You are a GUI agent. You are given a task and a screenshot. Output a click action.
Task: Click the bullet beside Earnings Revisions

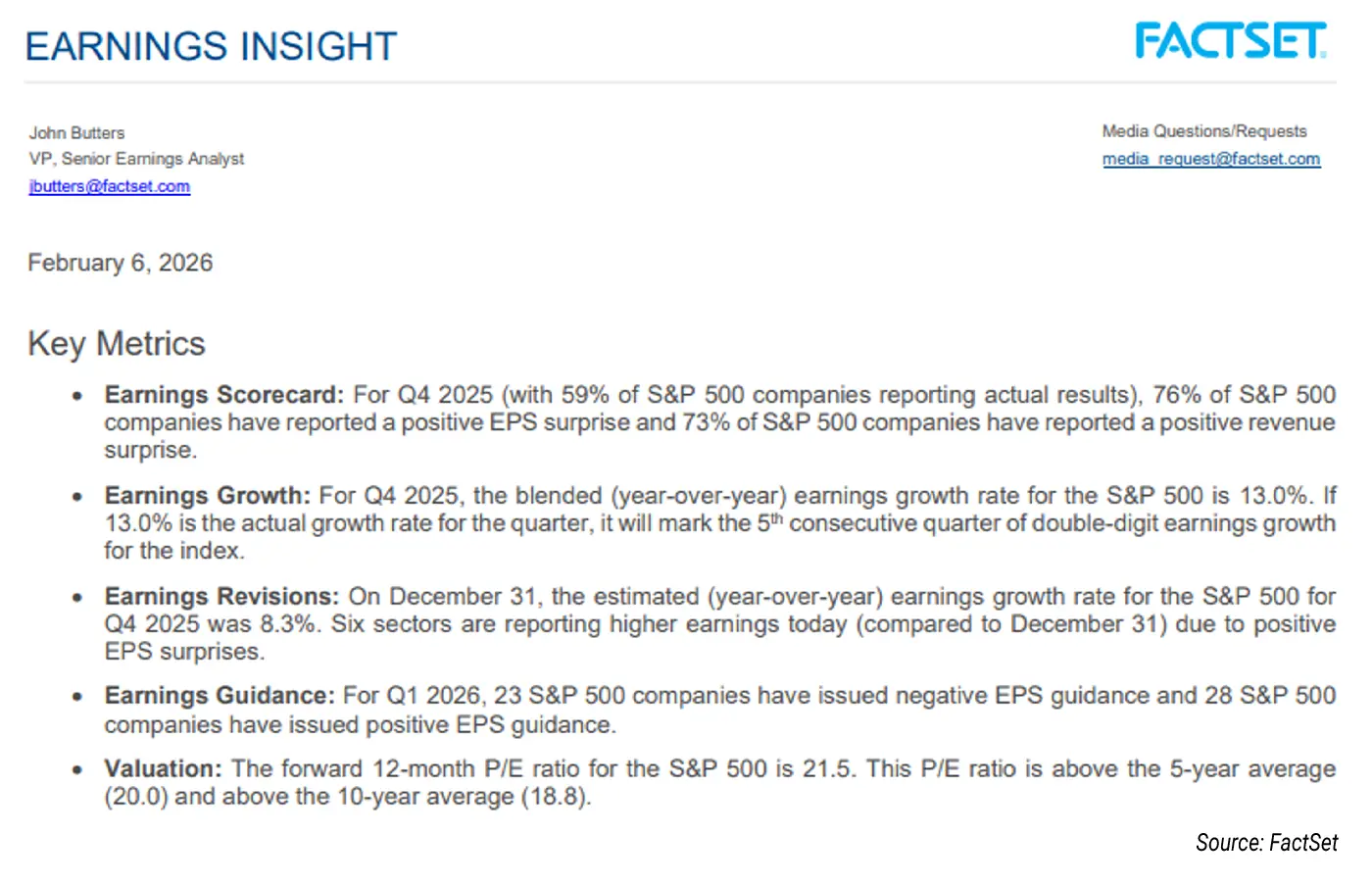(x=76, y=598)
